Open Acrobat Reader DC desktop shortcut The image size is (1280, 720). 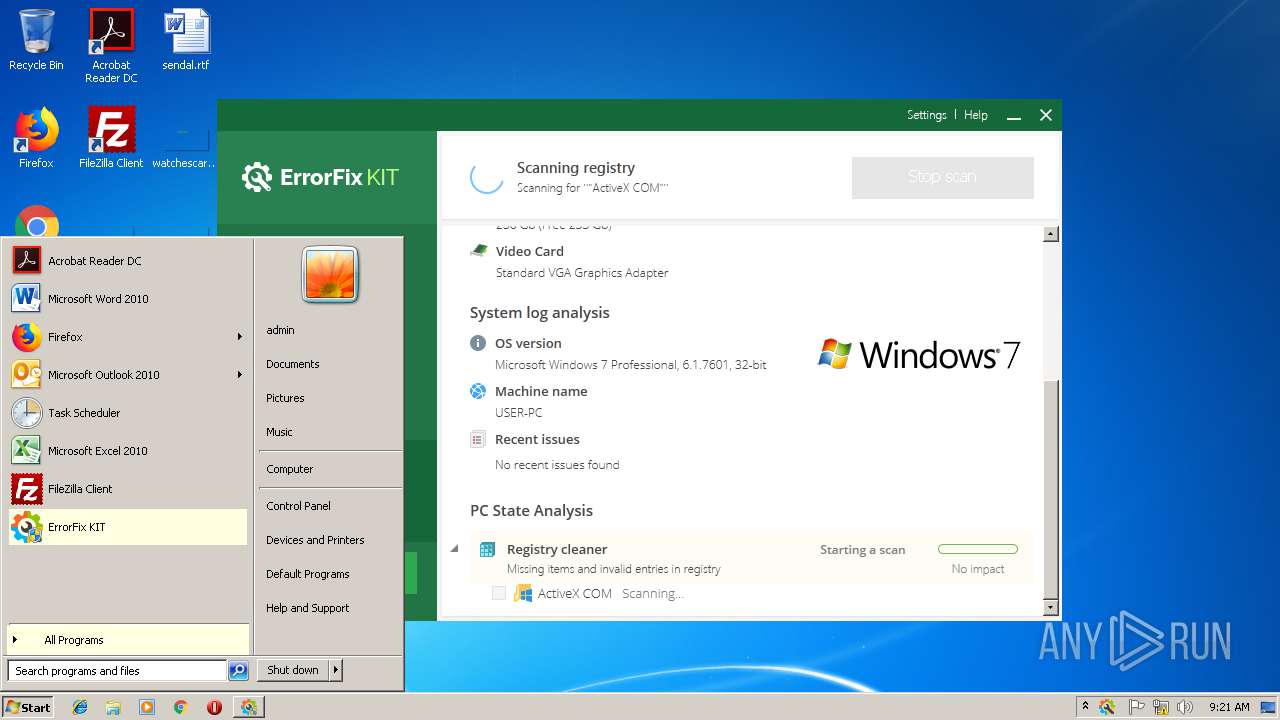[111, 46]
